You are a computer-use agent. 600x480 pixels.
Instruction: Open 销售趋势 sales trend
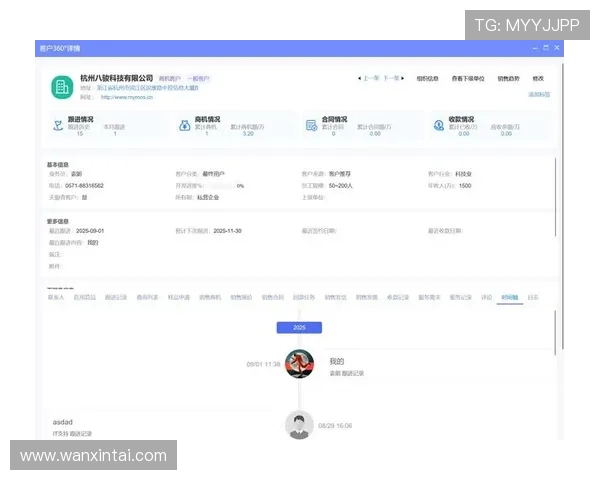point(509,78)
